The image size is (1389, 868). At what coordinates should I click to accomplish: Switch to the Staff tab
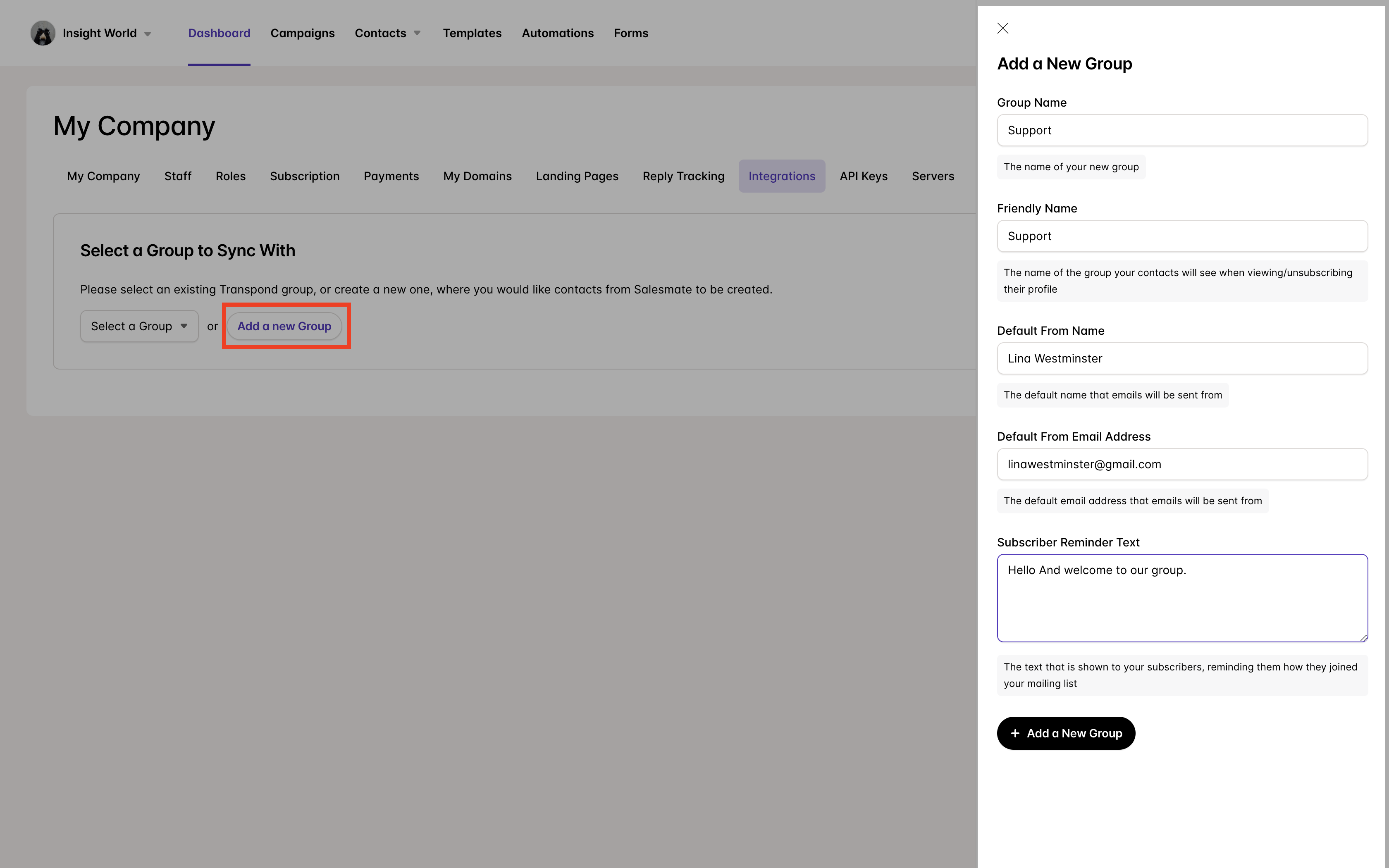[178, 176]
